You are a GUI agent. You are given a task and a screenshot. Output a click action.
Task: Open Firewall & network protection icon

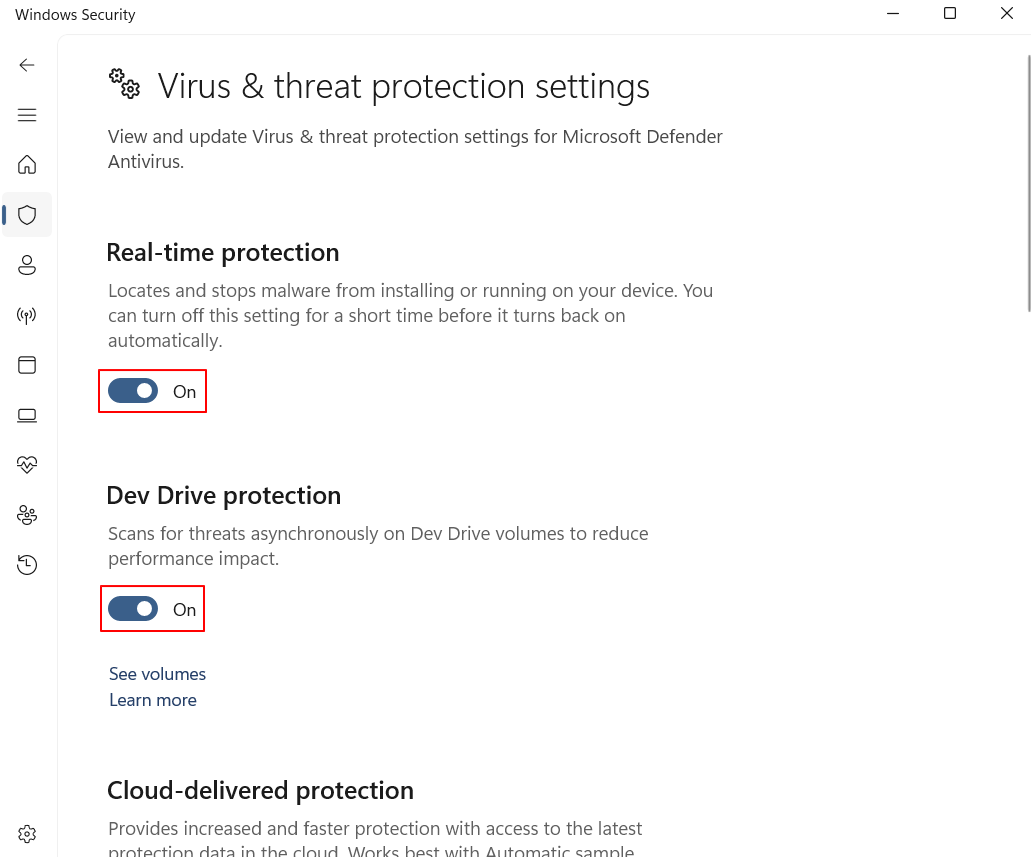pos(27,316)
